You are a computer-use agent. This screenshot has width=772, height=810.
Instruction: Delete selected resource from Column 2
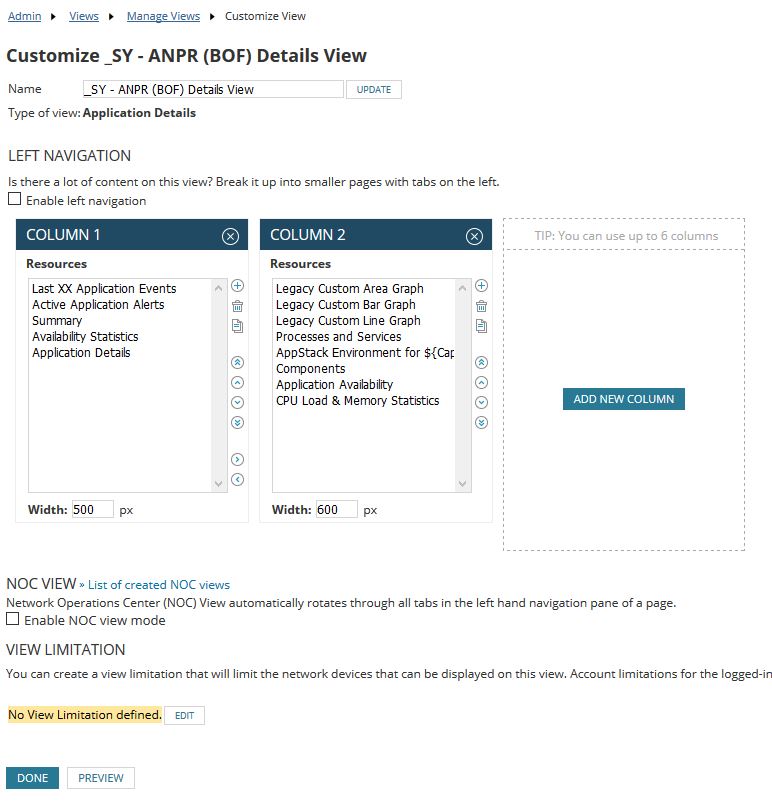click(481, 306)
